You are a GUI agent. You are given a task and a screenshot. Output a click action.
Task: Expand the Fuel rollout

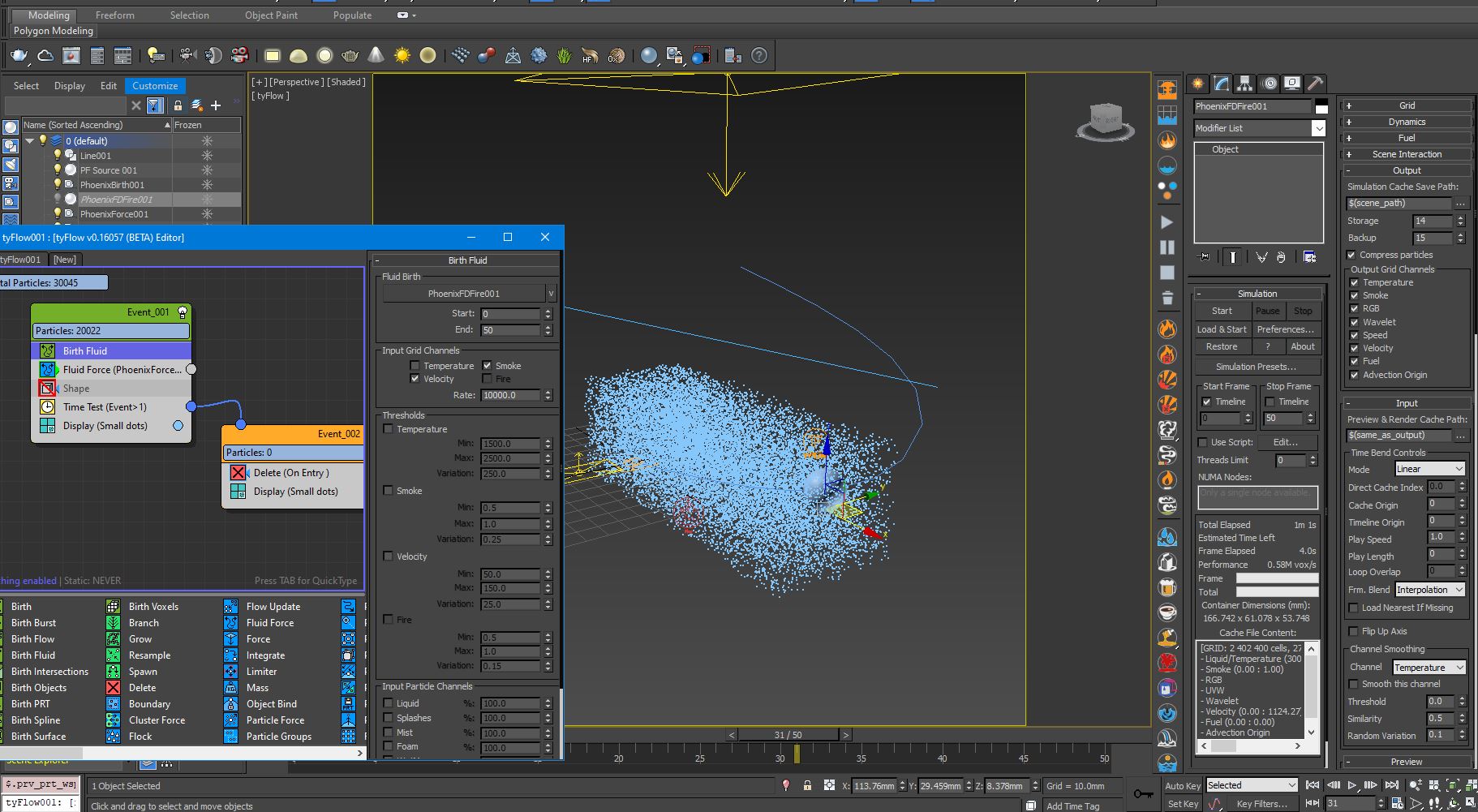(x=1407, y=138)
